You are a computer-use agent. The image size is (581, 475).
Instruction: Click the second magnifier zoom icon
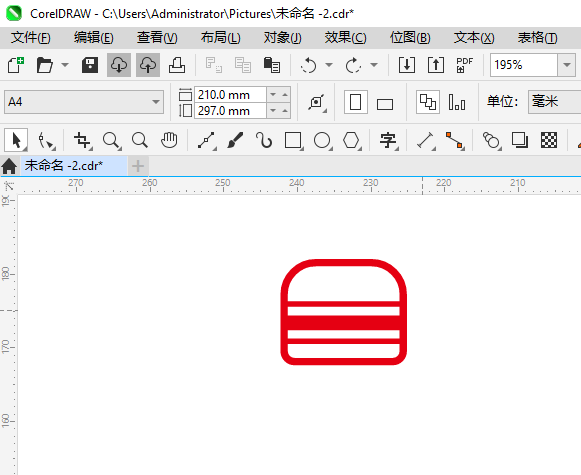click(x=140, y=140)
